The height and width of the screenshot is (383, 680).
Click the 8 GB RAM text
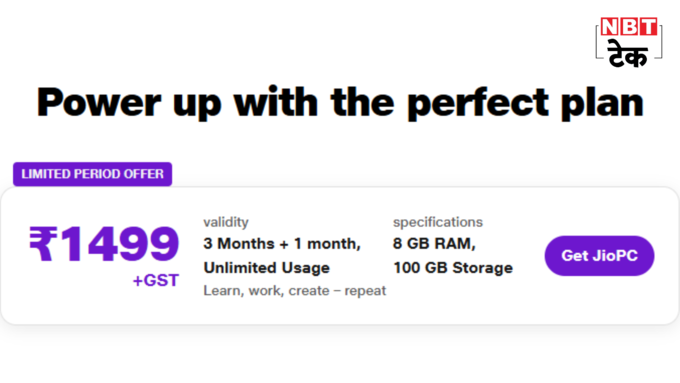[x=434, y=244]
